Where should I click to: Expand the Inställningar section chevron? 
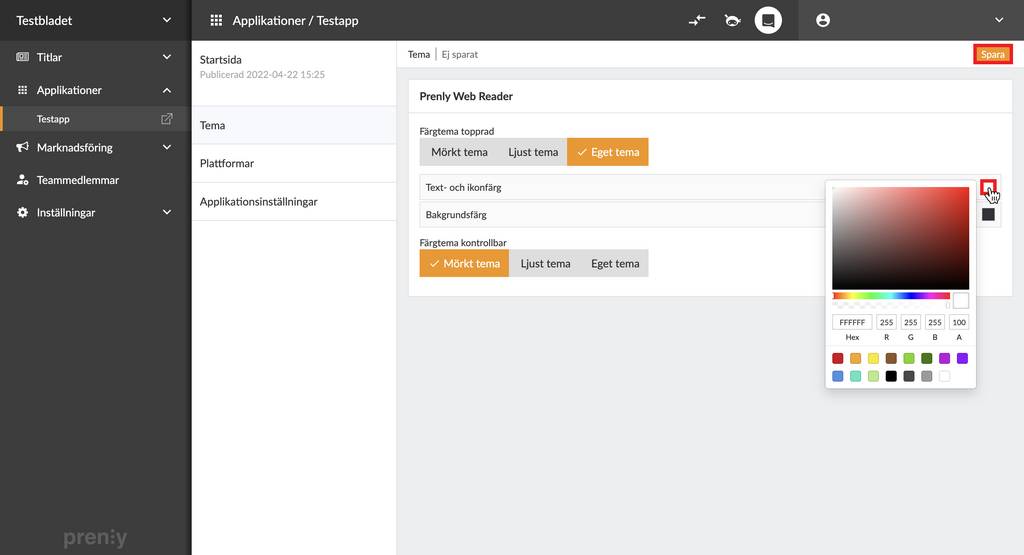(x=167, y=212)
